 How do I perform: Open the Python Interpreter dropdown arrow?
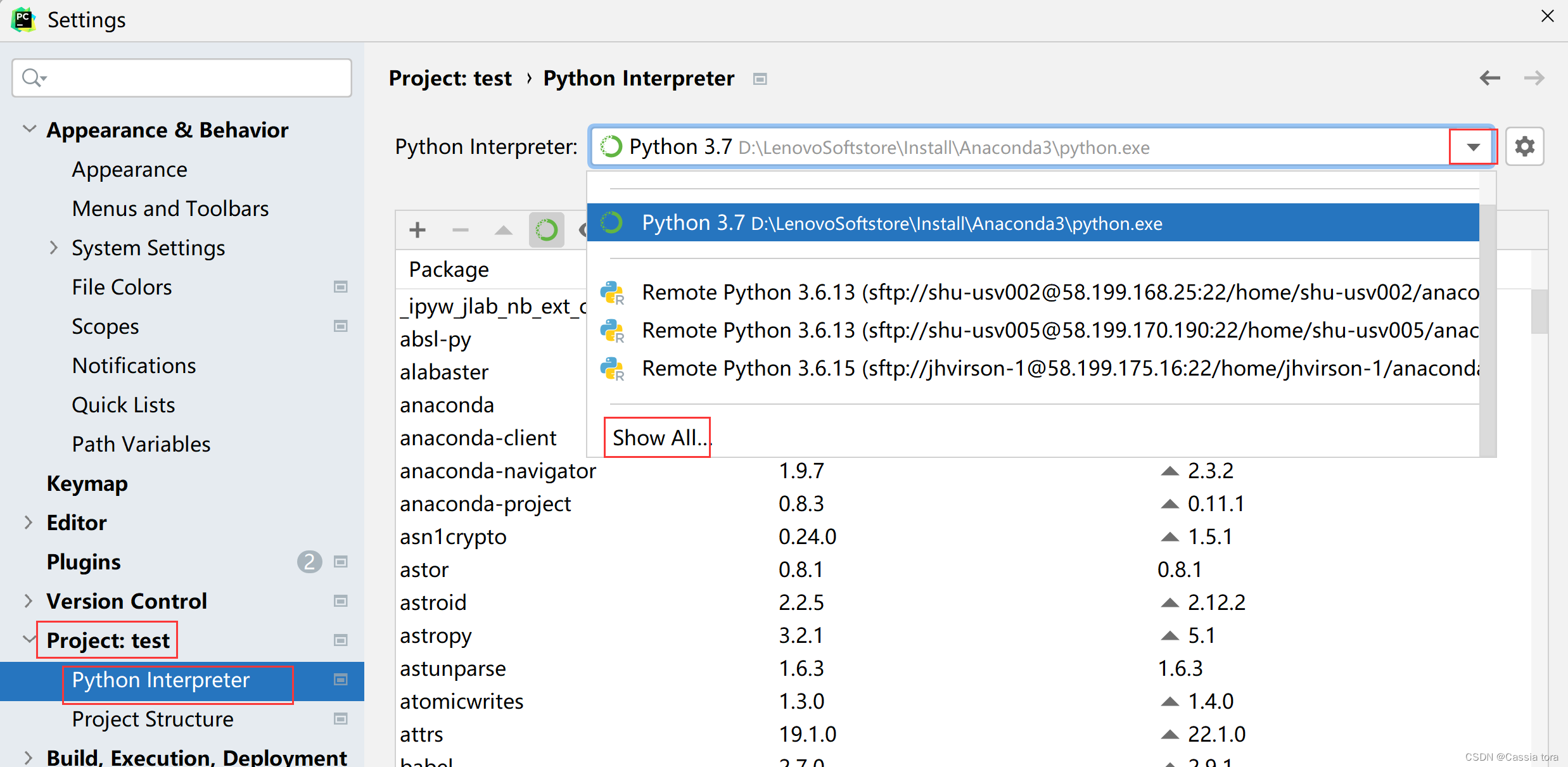[x=1473, y=147]
